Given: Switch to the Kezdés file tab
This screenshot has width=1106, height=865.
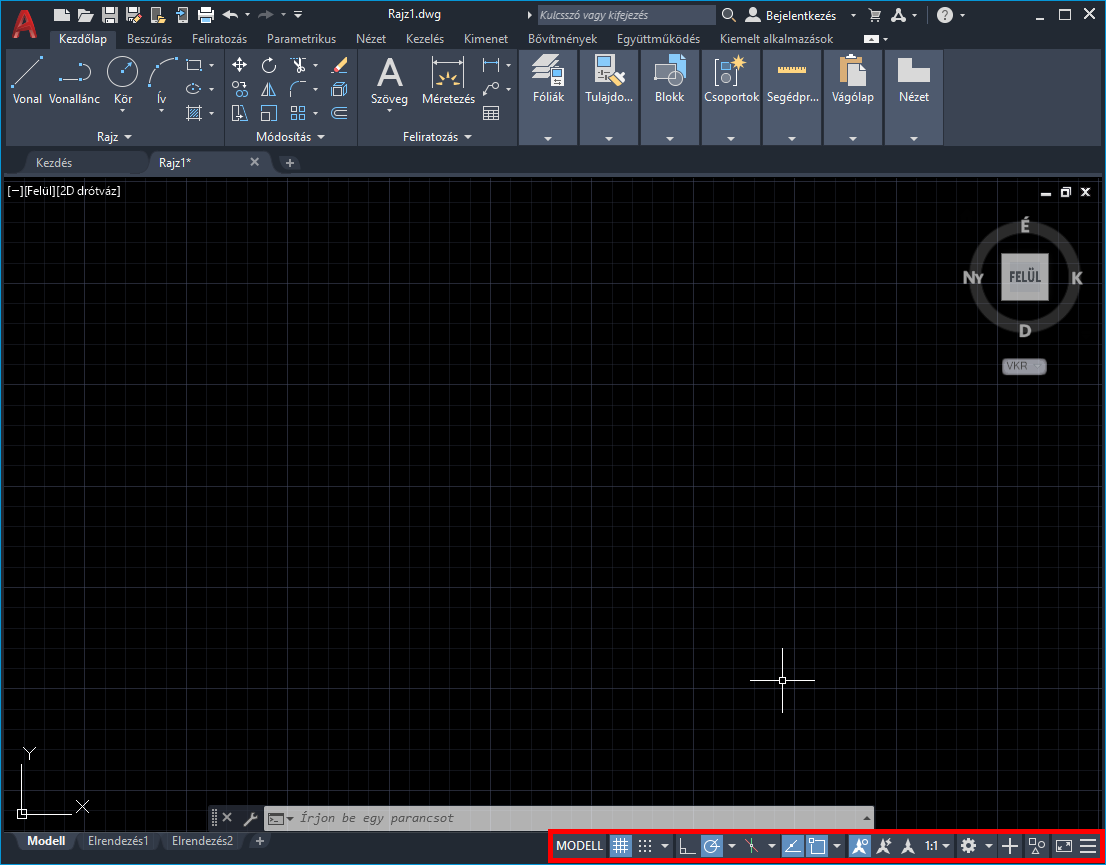Looking at the screenshot, I should [x=54, y=162].
